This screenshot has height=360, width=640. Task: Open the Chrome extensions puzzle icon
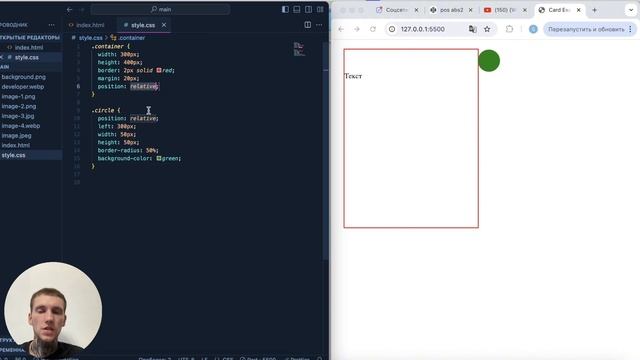(509, 29)
